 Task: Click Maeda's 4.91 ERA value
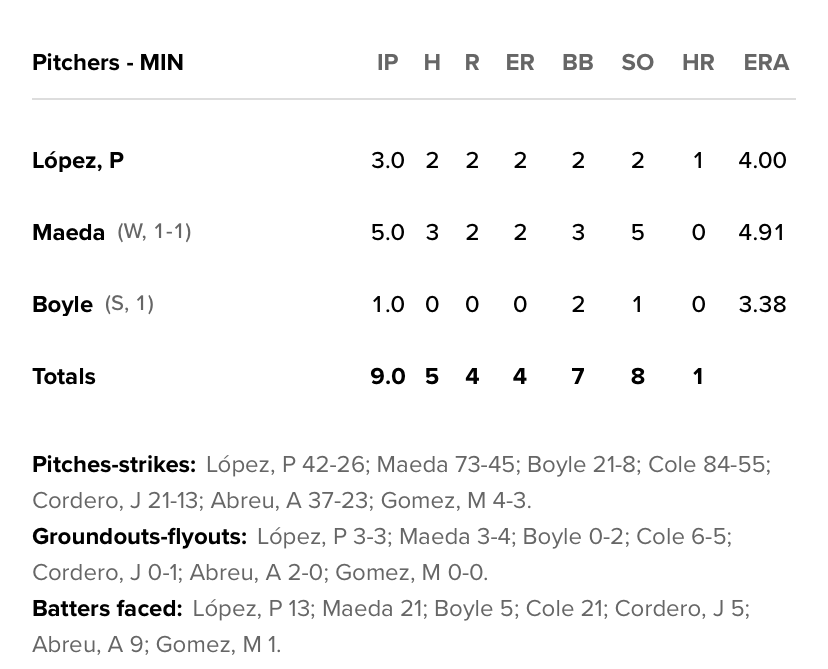pos(762,233)
